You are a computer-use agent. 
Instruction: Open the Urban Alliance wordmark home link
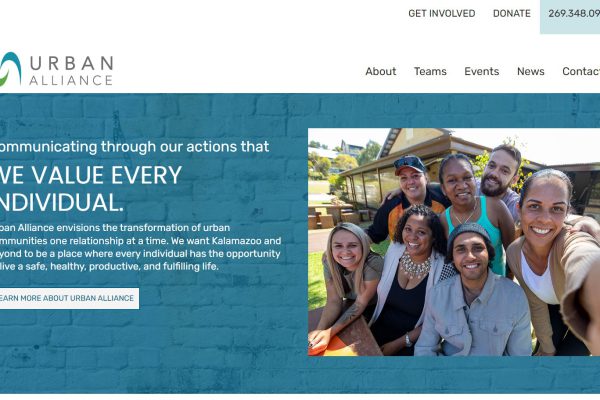pos(71,70)
